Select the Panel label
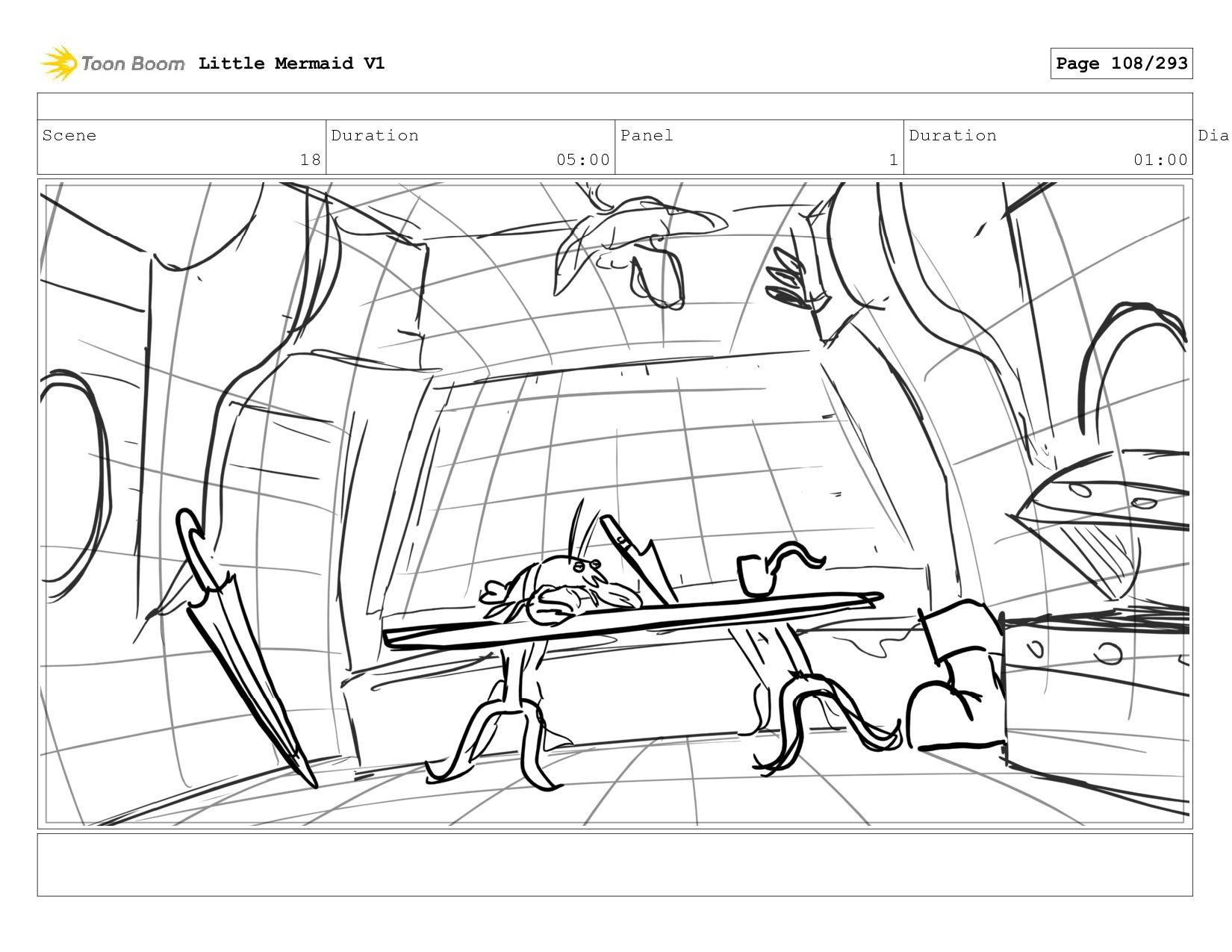This screenshot has height=952, width=1232. click(647, 135)
